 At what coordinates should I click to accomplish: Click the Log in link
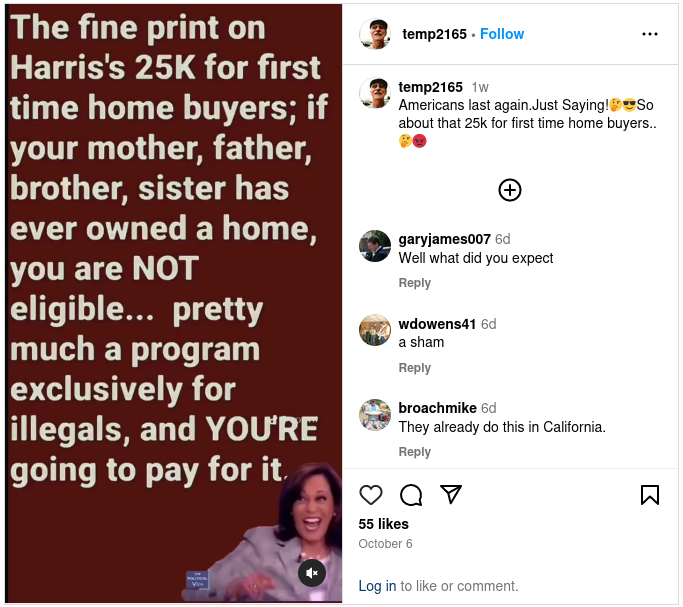coord(377,586)
